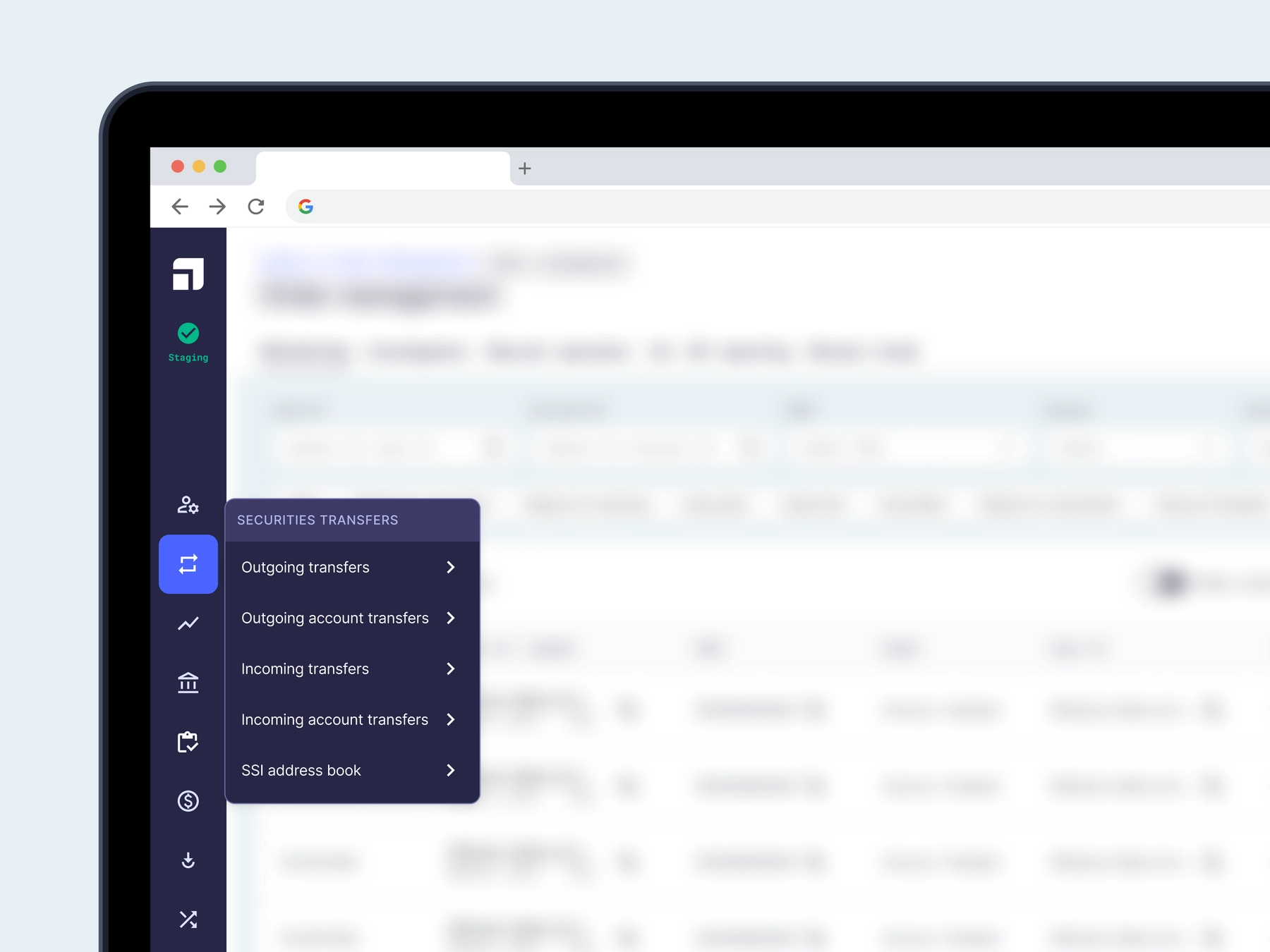Open the user settings sidebar icon
Screen dimensions: 1270x952
click(188, 505)
